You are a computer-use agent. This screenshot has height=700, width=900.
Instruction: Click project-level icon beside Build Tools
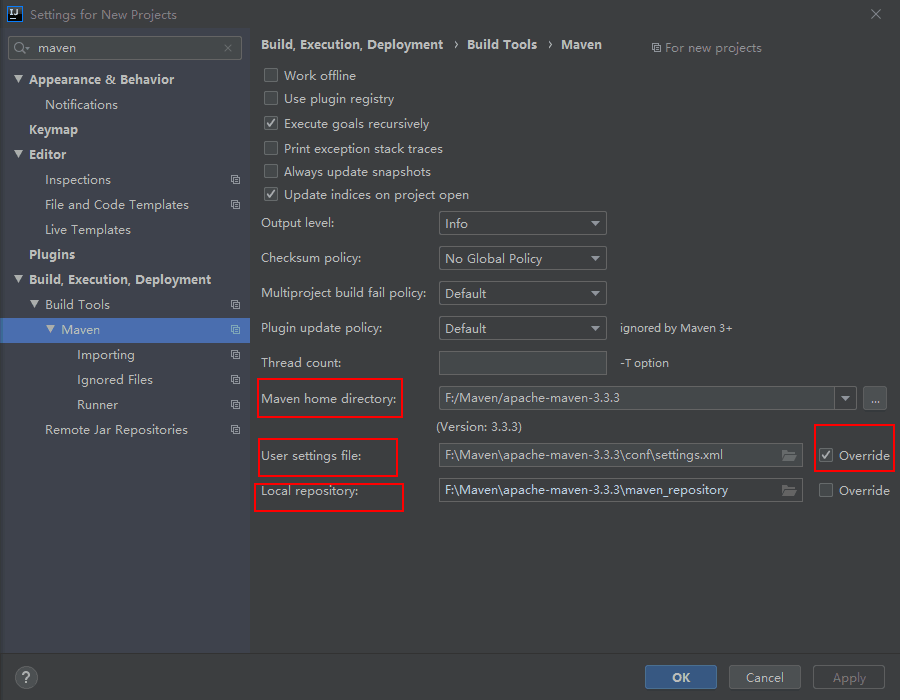(235, 304)
